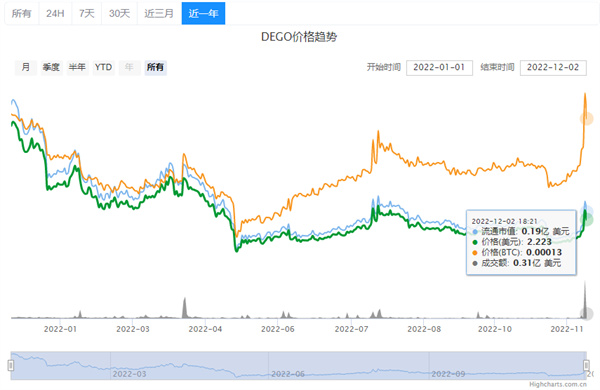Click the 2022-08 axis label

click(x=424, y=329)
